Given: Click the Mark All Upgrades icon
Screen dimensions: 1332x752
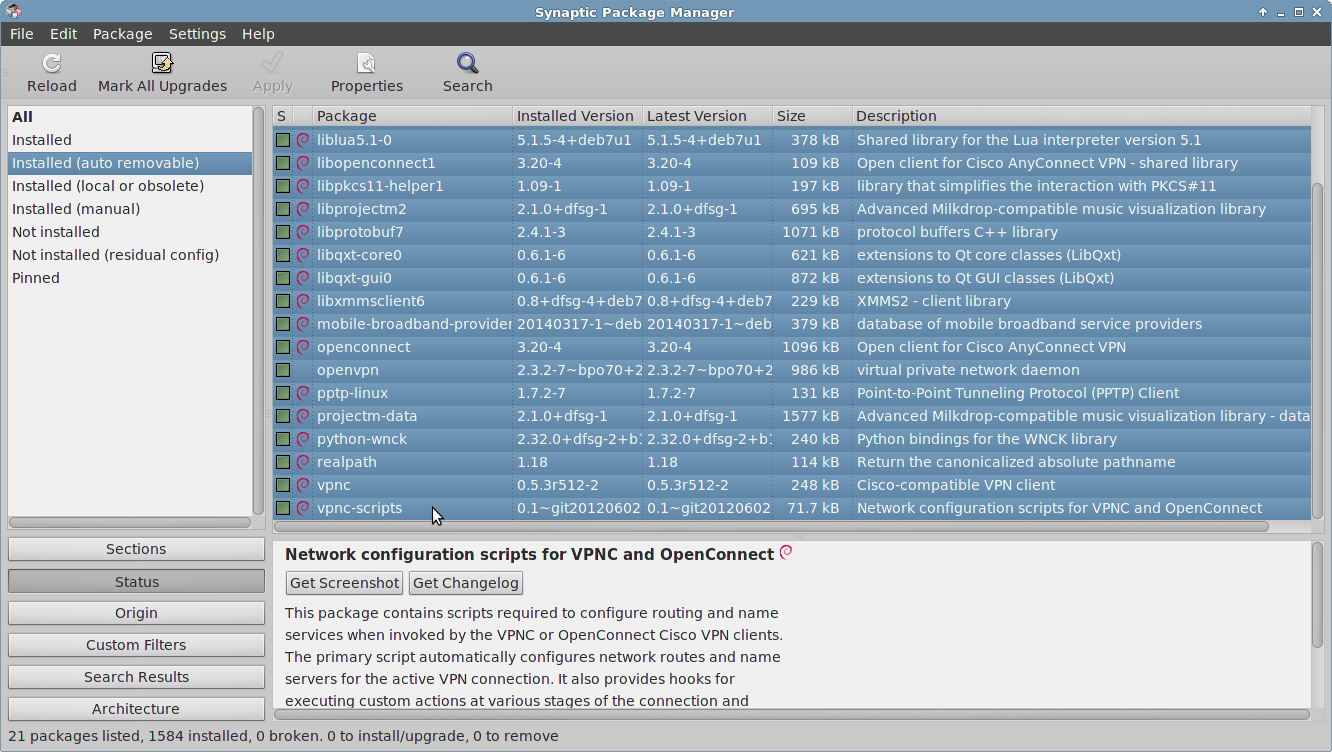Looking at the screenshot, I should point(163,64).
